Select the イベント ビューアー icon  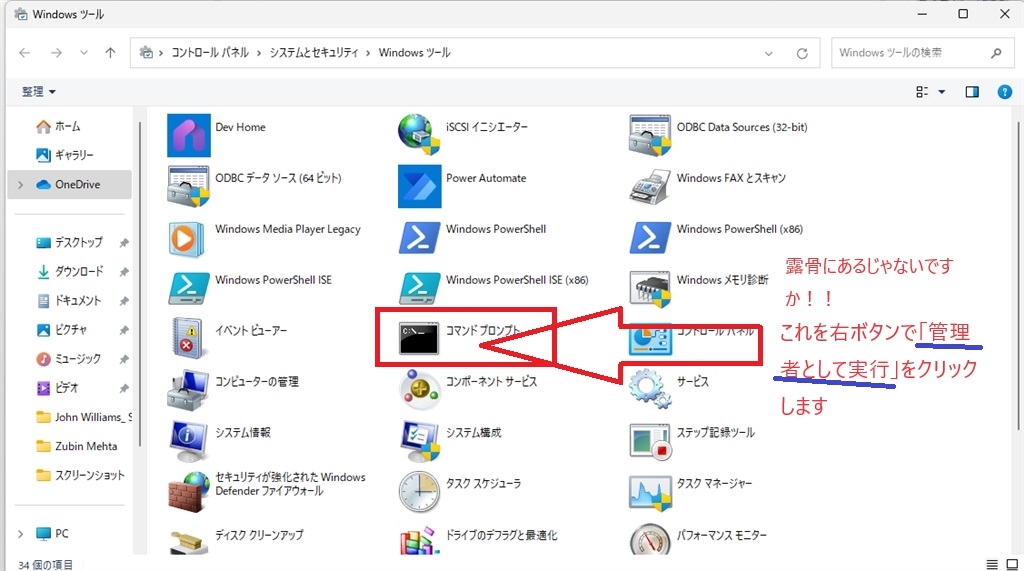point(187,338)
